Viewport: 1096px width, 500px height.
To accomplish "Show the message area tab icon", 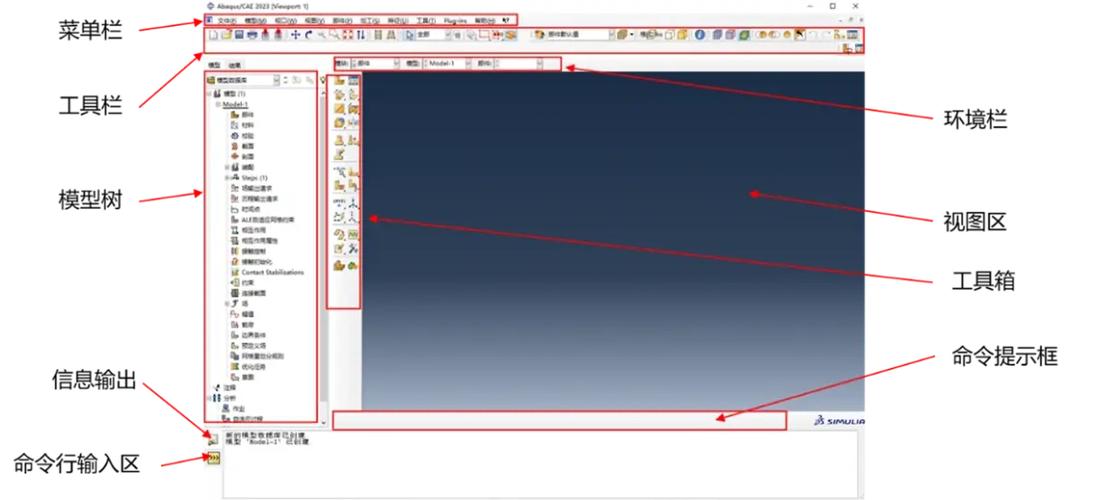I will [214, 439].
